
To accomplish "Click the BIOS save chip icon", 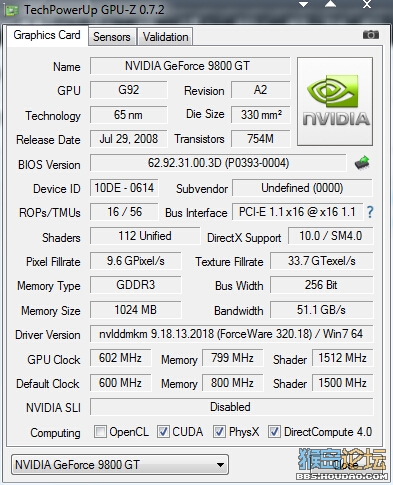I will tap(362, 163).
